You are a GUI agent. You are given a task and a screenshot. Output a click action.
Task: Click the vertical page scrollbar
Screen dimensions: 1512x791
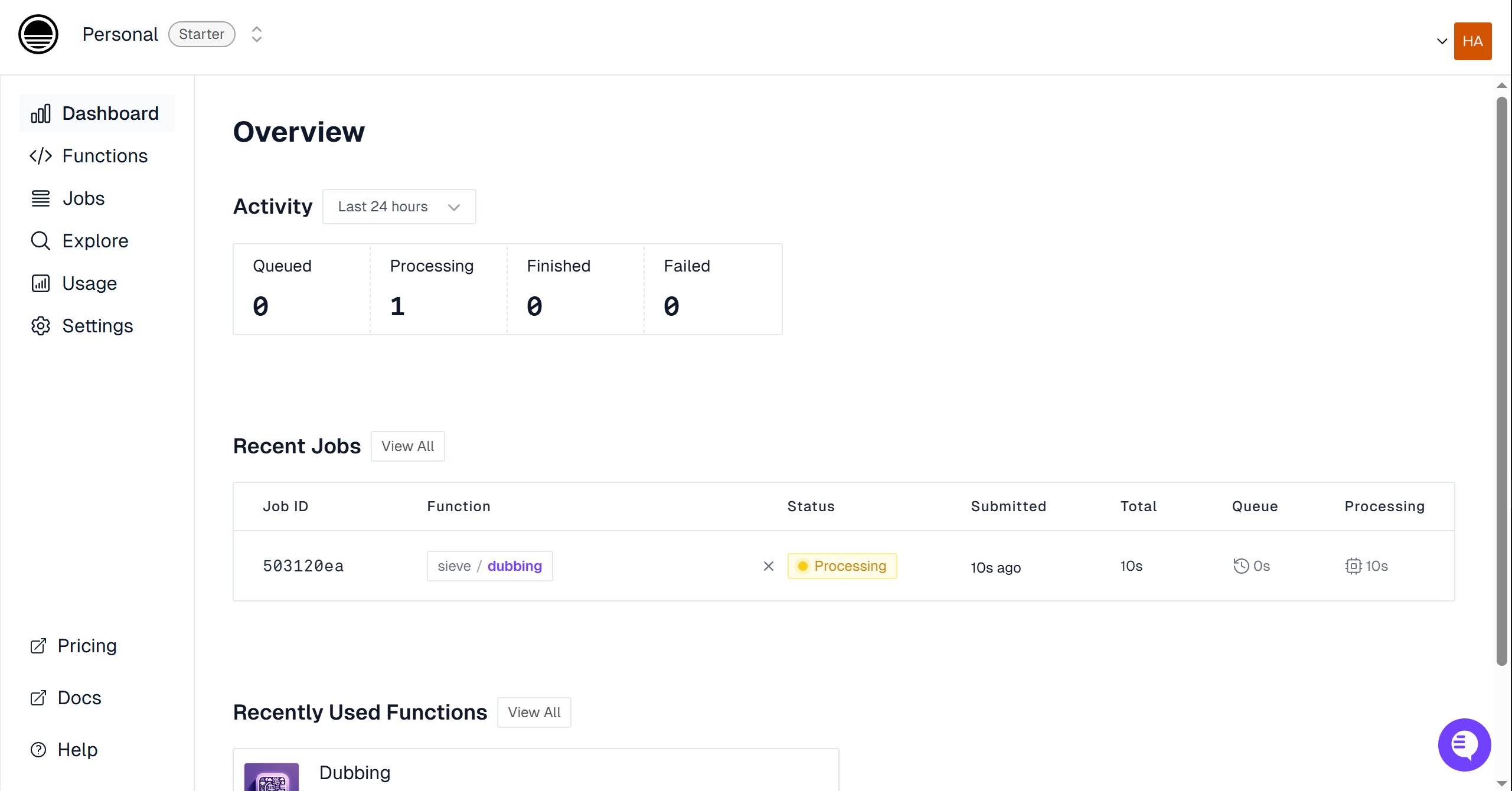coord(1501,381)
